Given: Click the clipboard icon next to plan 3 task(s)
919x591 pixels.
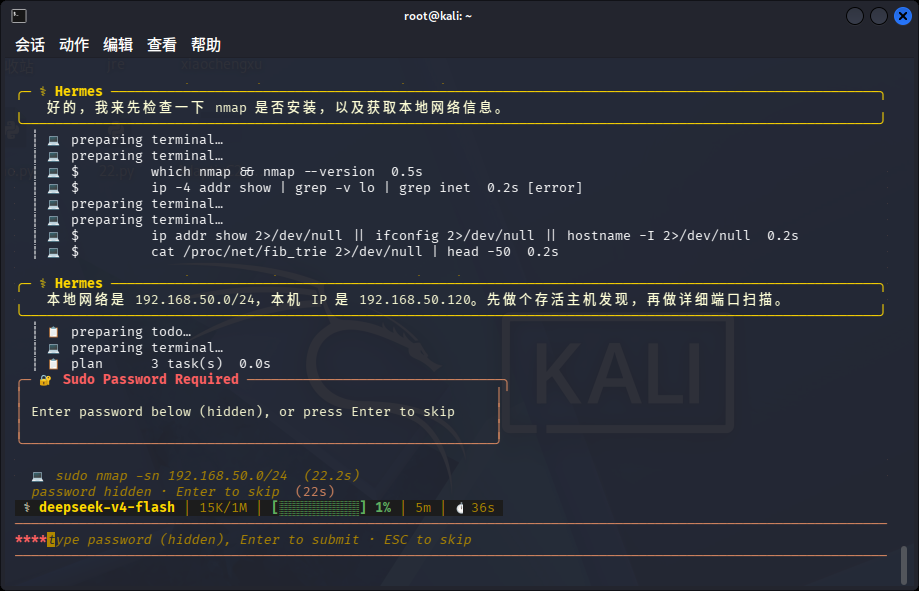Looking at the screenshot, I should pos(53,364).
